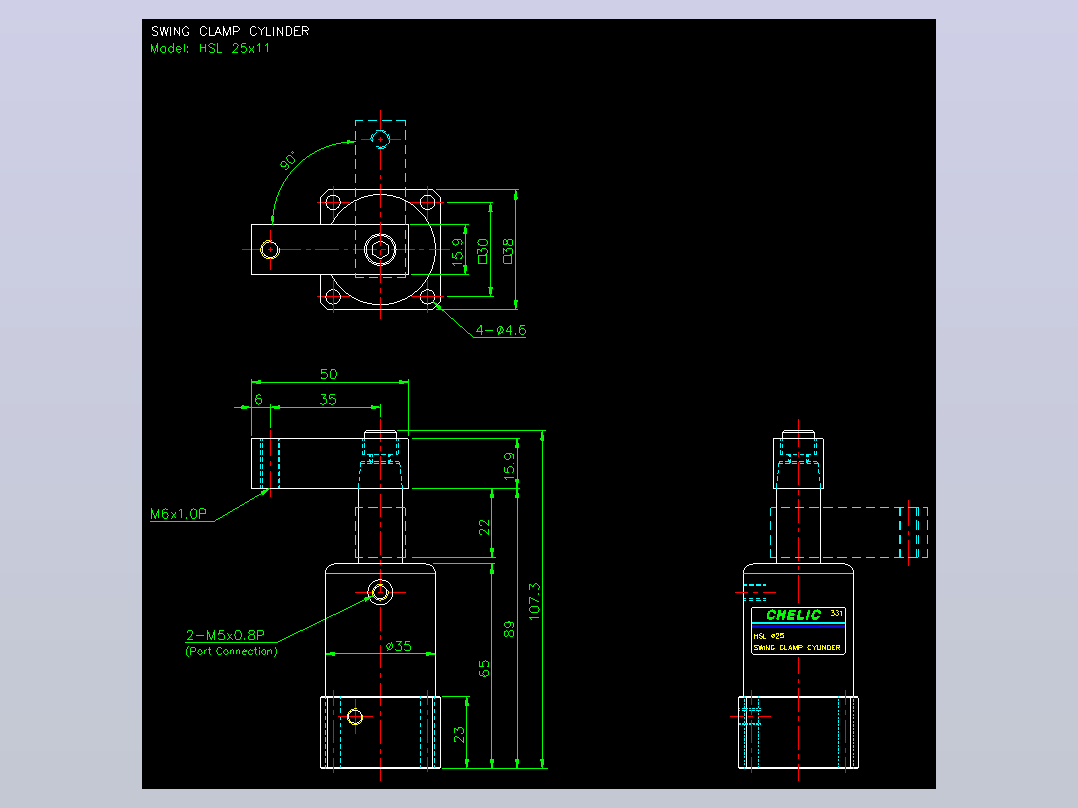1078x808 pixels.
Task: Click the '65' body height dimension
Action: point(484,668)
